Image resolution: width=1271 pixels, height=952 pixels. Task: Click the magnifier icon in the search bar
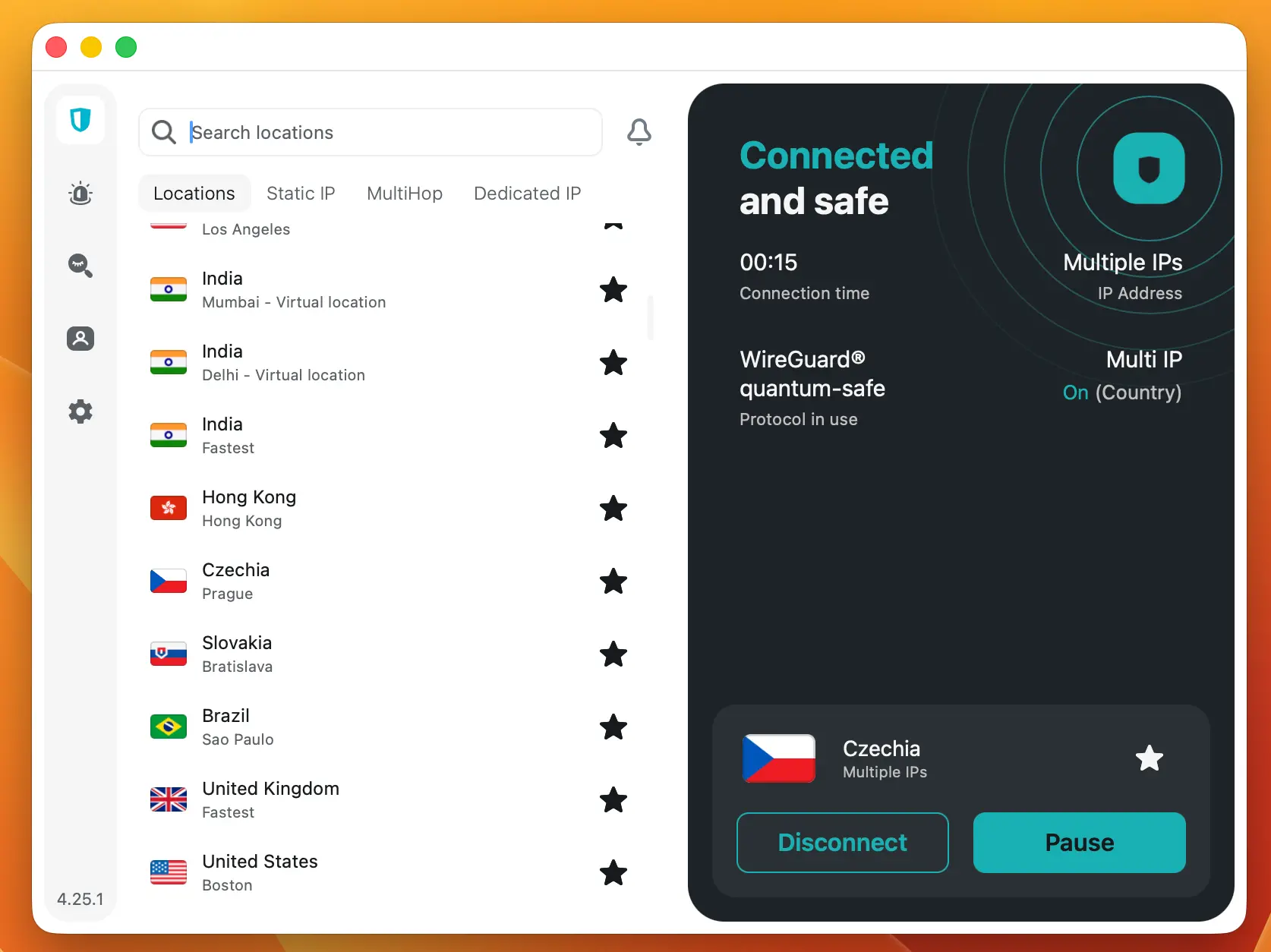(x=164, y=132)
